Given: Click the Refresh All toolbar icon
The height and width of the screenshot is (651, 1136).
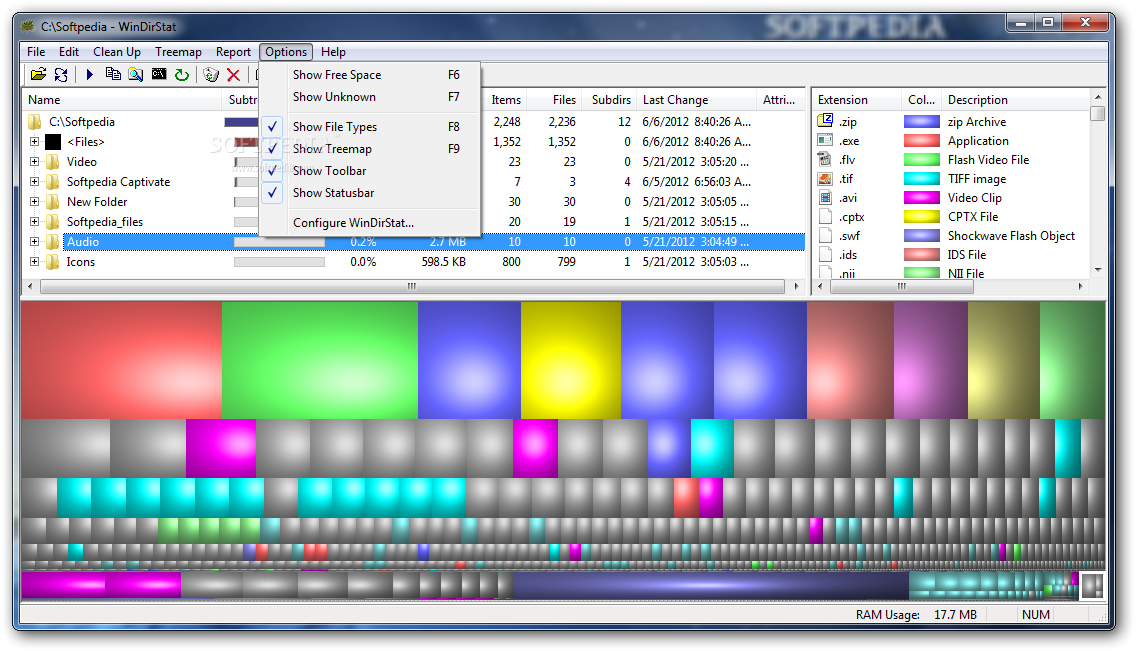Looking at the screenshot, I should click(61, 74).
